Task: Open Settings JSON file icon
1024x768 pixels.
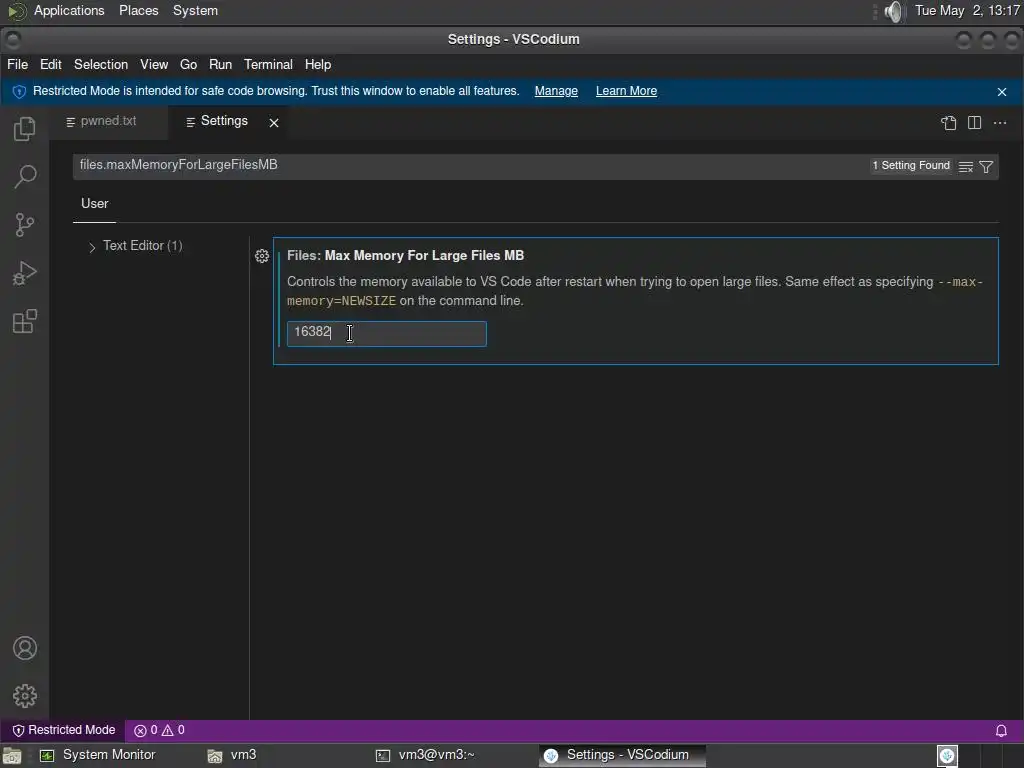Action: tap(949, 123)
